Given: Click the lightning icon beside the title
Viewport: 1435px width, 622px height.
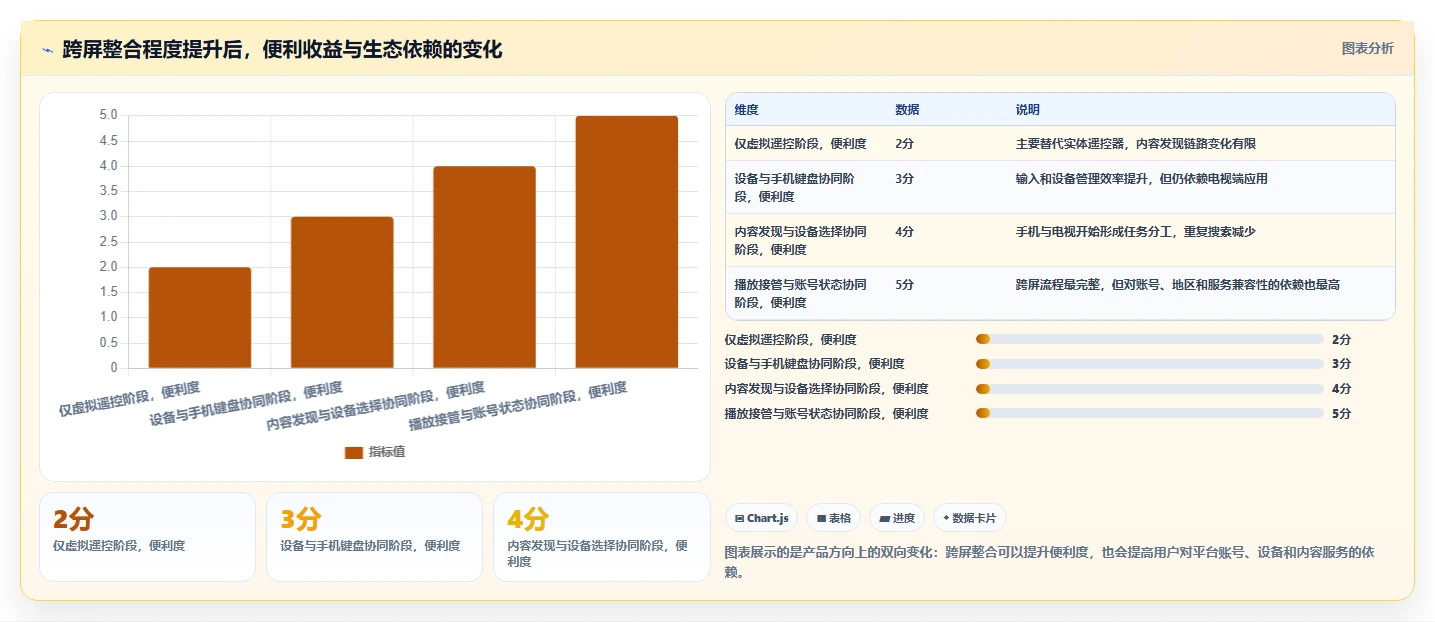Looking at the screenshot, I should coord(47,50).
